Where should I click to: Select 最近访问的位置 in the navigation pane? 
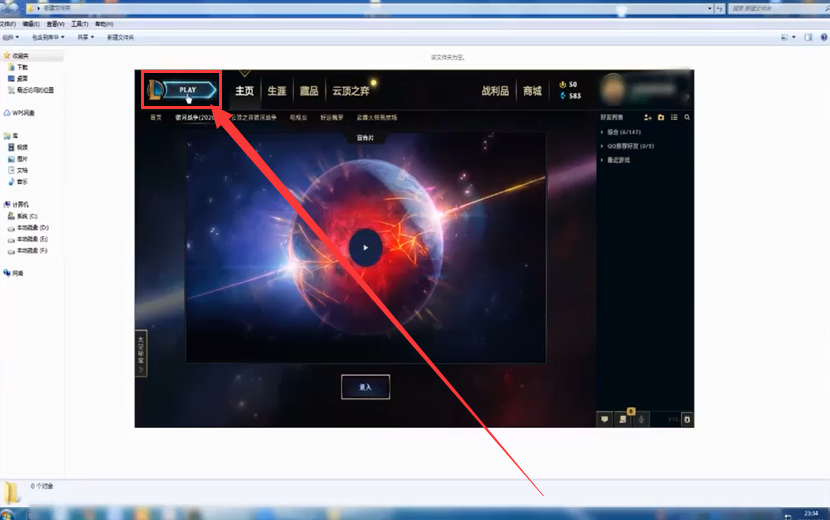pos(35,91)
